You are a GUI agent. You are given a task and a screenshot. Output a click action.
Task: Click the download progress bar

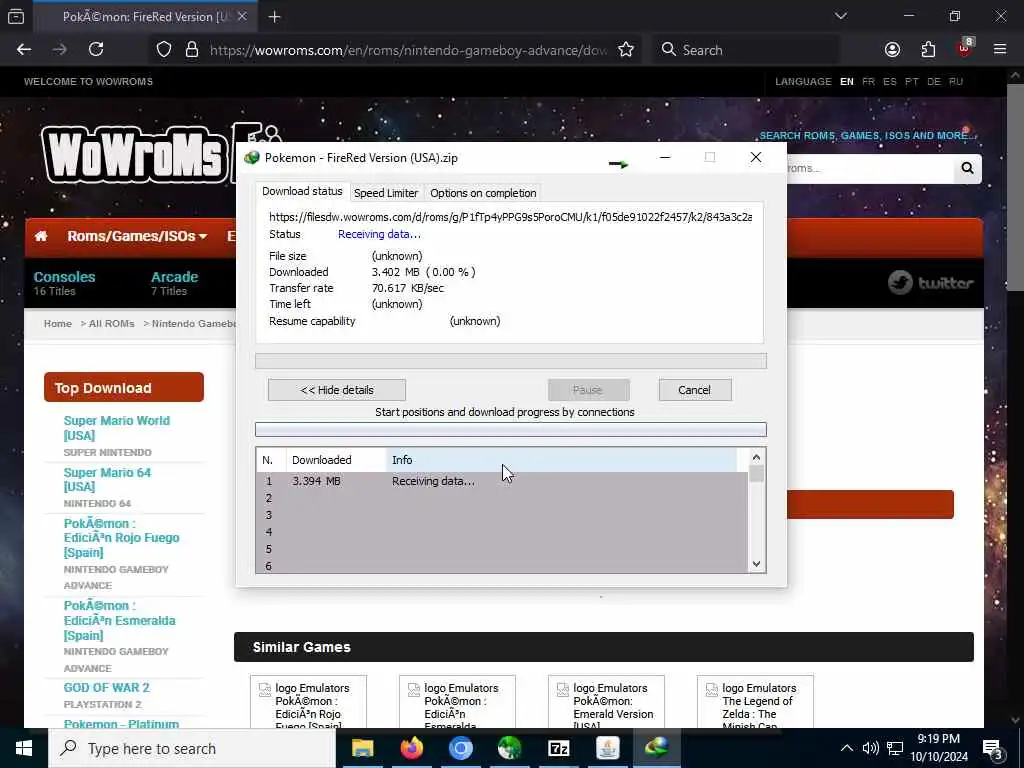click(511, 361)
